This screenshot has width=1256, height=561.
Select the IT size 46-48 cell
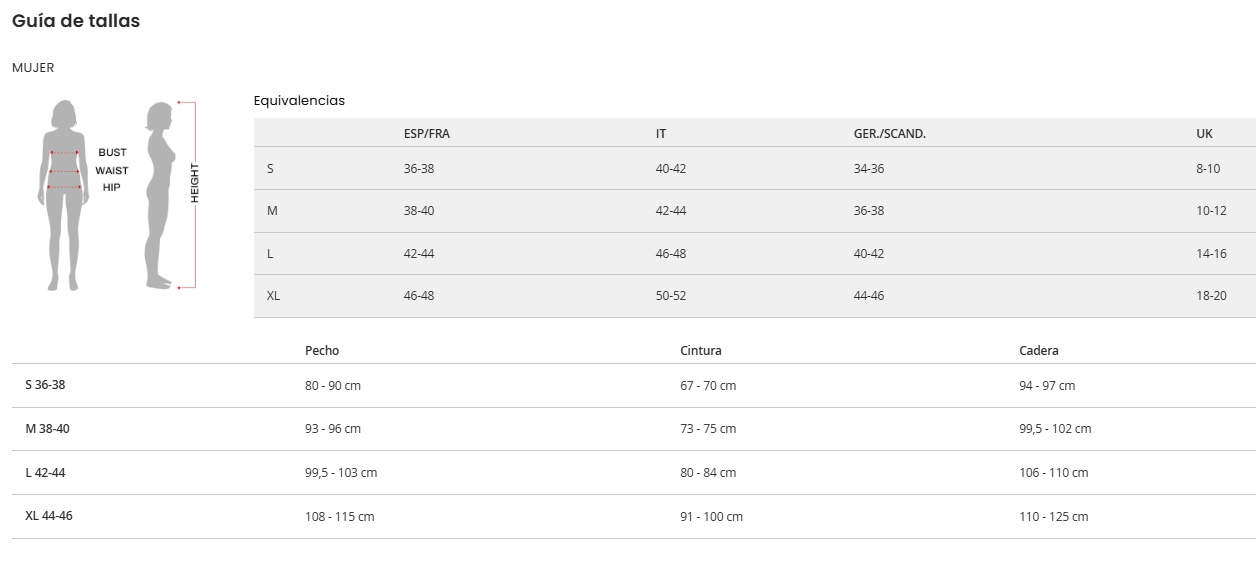(x=671, y=254)
